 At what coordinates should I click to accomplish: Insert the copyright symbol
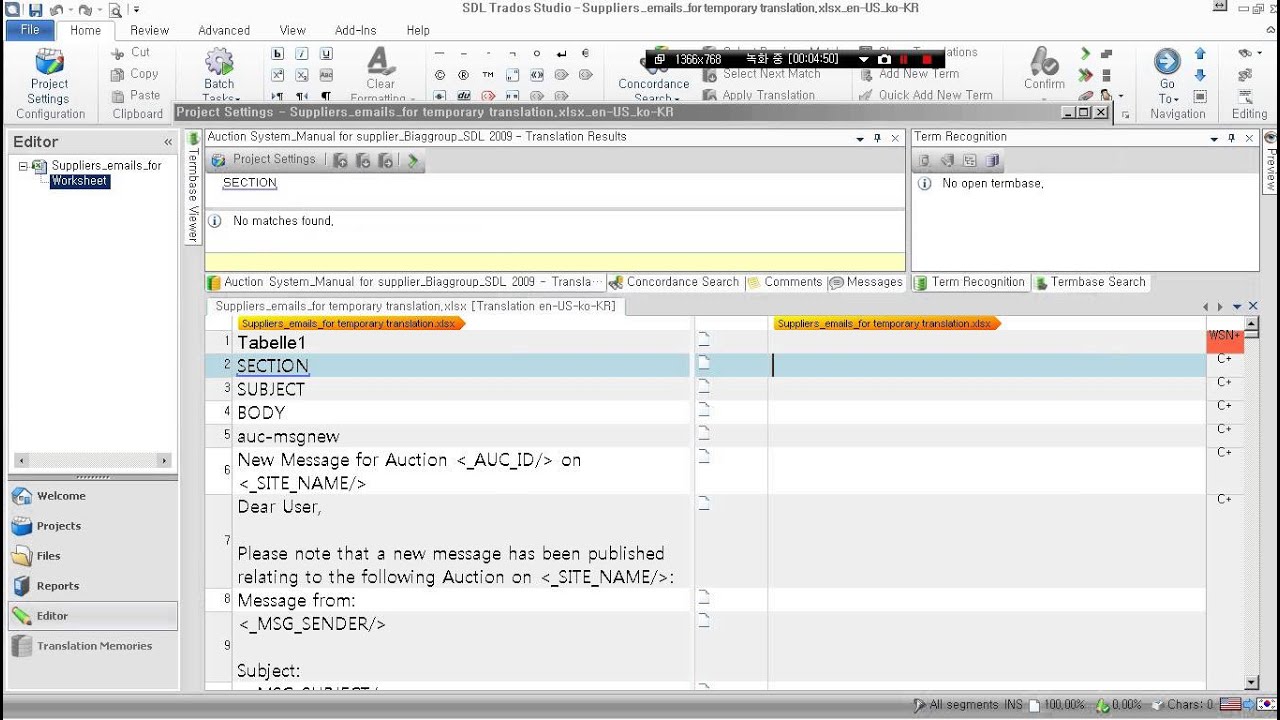tap(439, 75)
